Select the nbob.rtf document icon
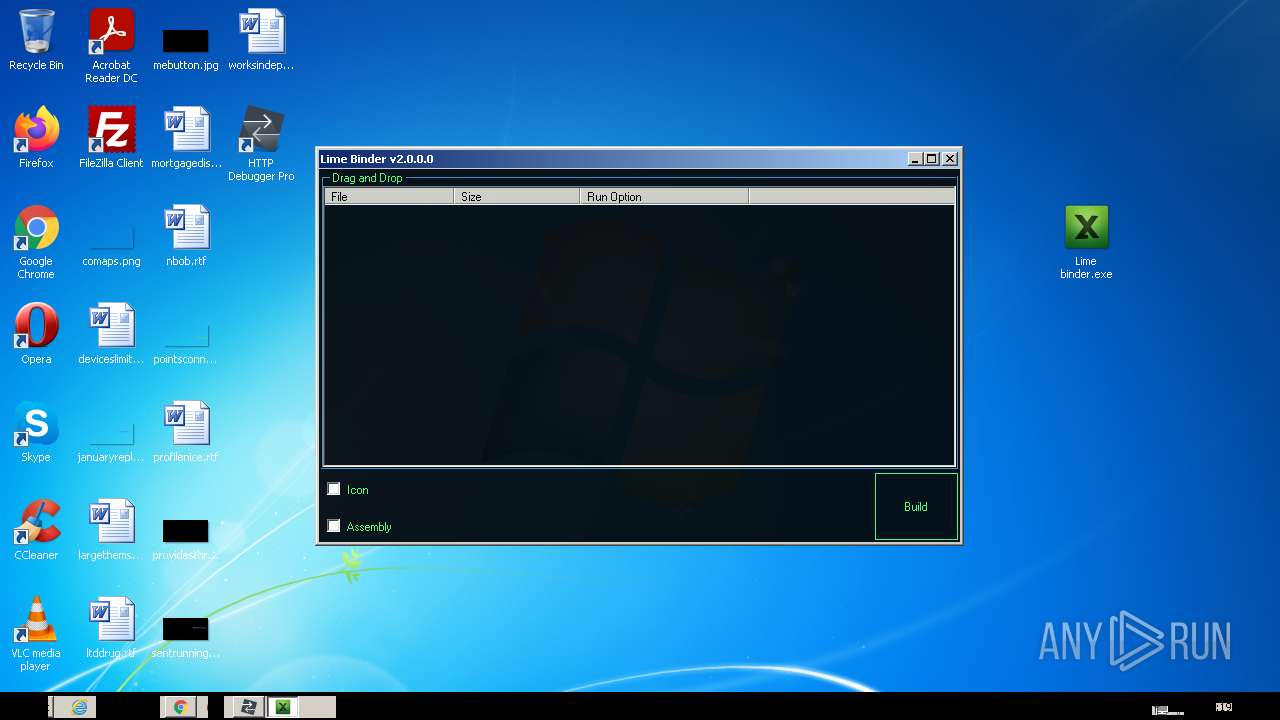Image resolution: width=1280 pixels, height=720 pixels. click(x=186, y=236)
